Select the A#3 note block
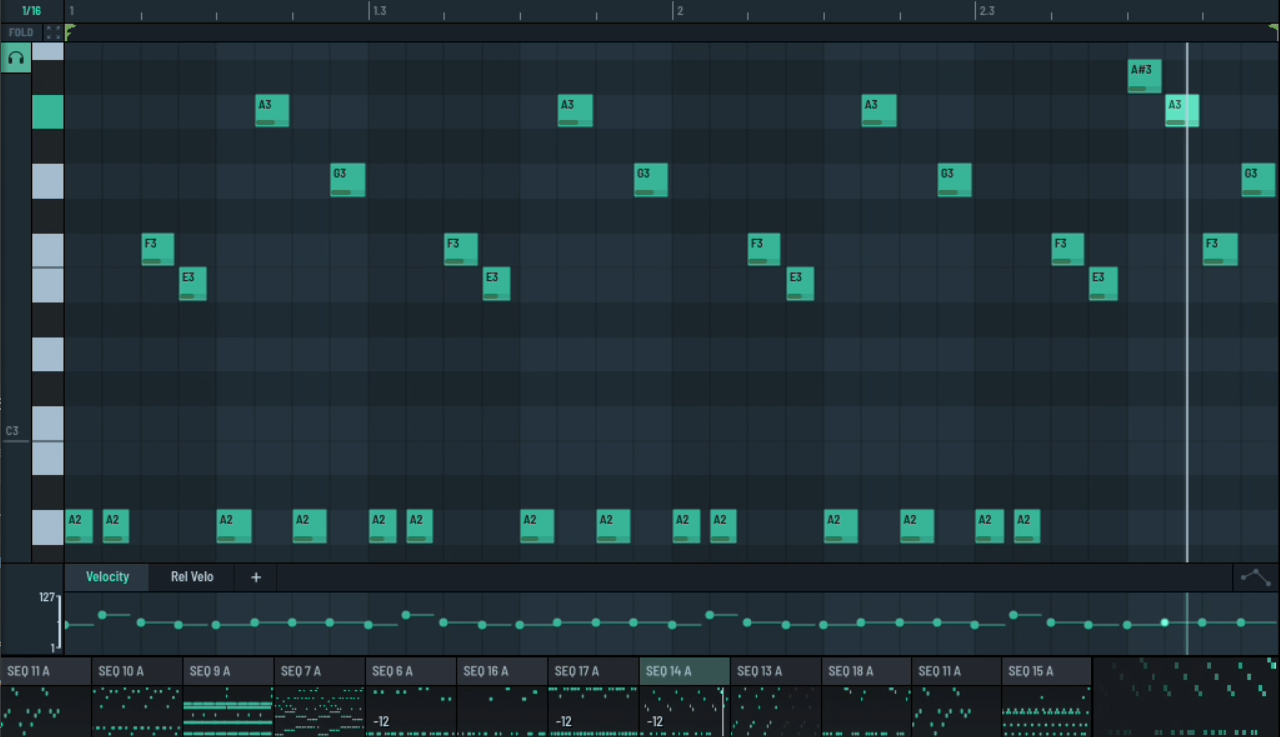1280x737 pixels. click(x=1144, y=76)
